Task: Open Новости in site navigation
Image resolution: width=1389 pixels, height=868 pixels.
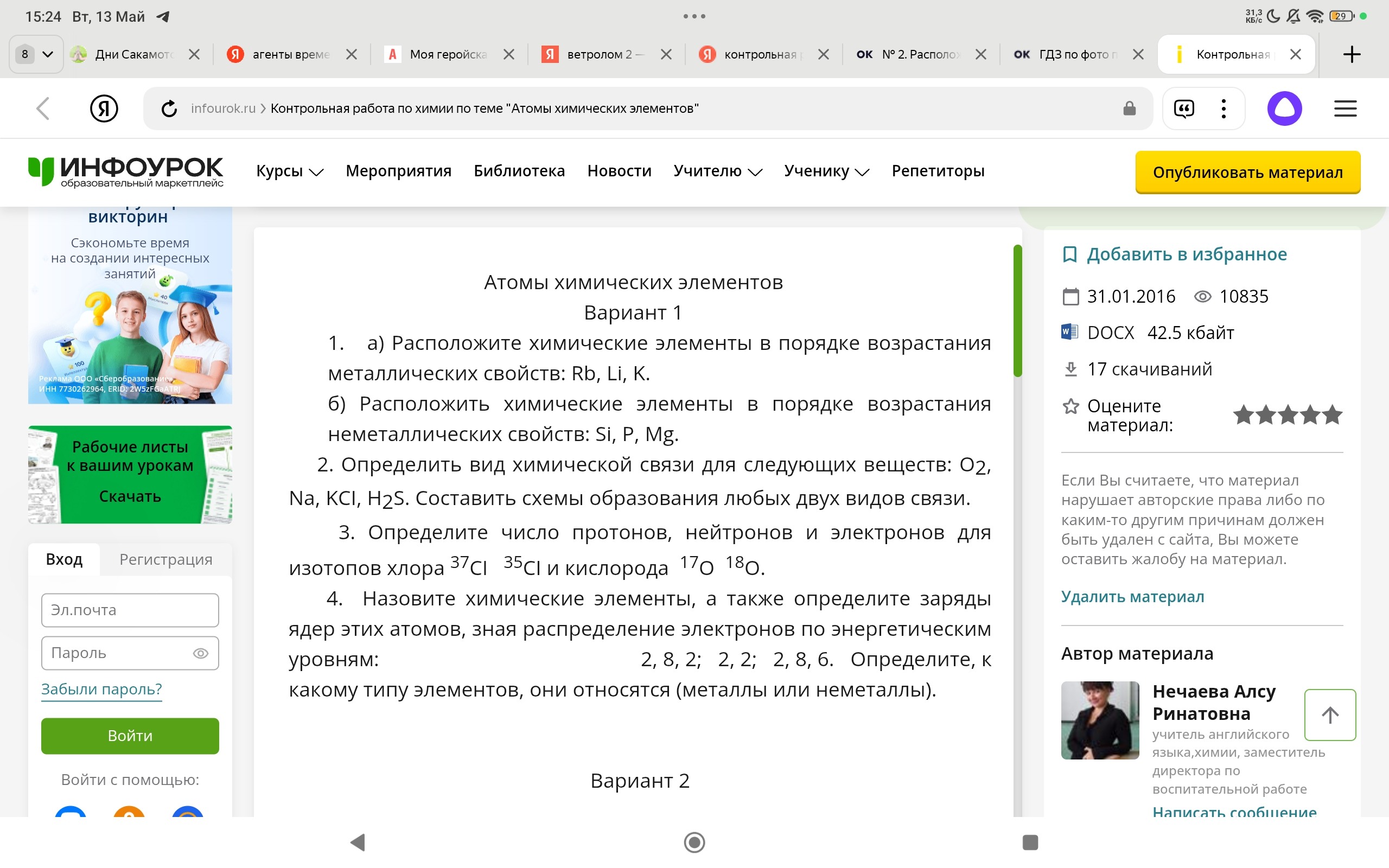Action: coord(619,171)
